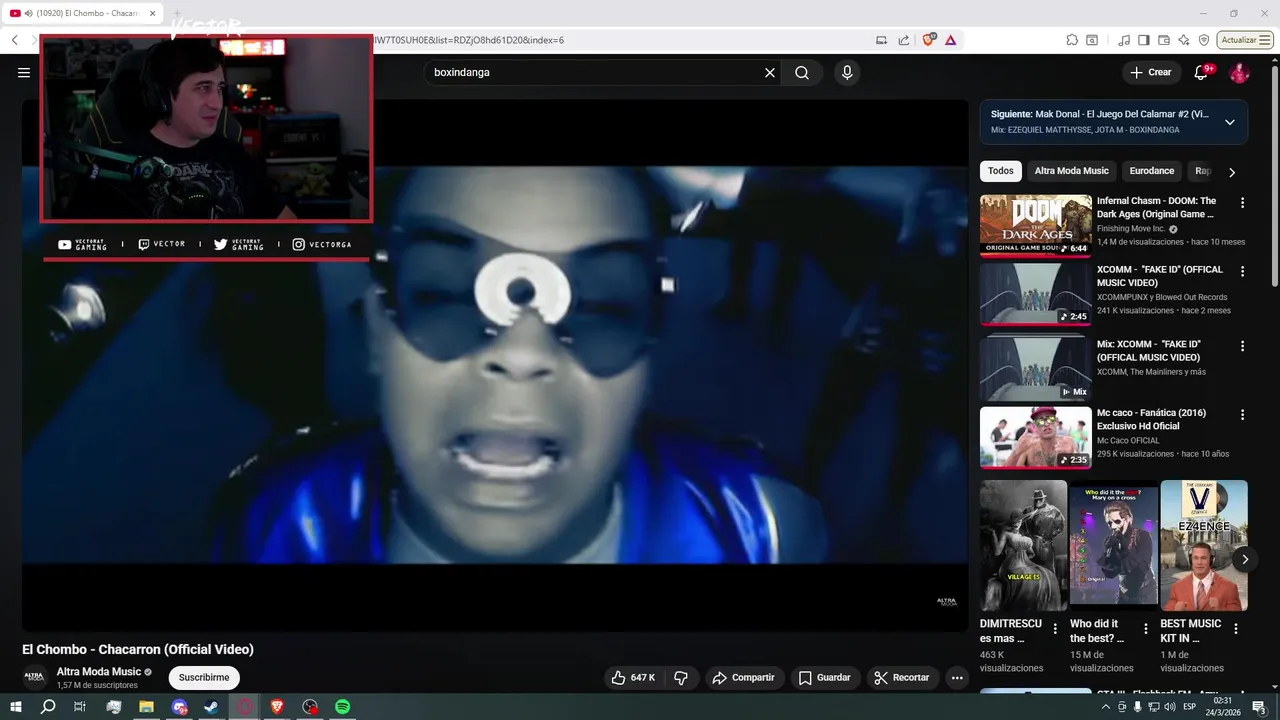This screenshot has height=720, width=1280.
Task: Open Mc caco Fanática thumbnail
Action: coord(1036,437)
